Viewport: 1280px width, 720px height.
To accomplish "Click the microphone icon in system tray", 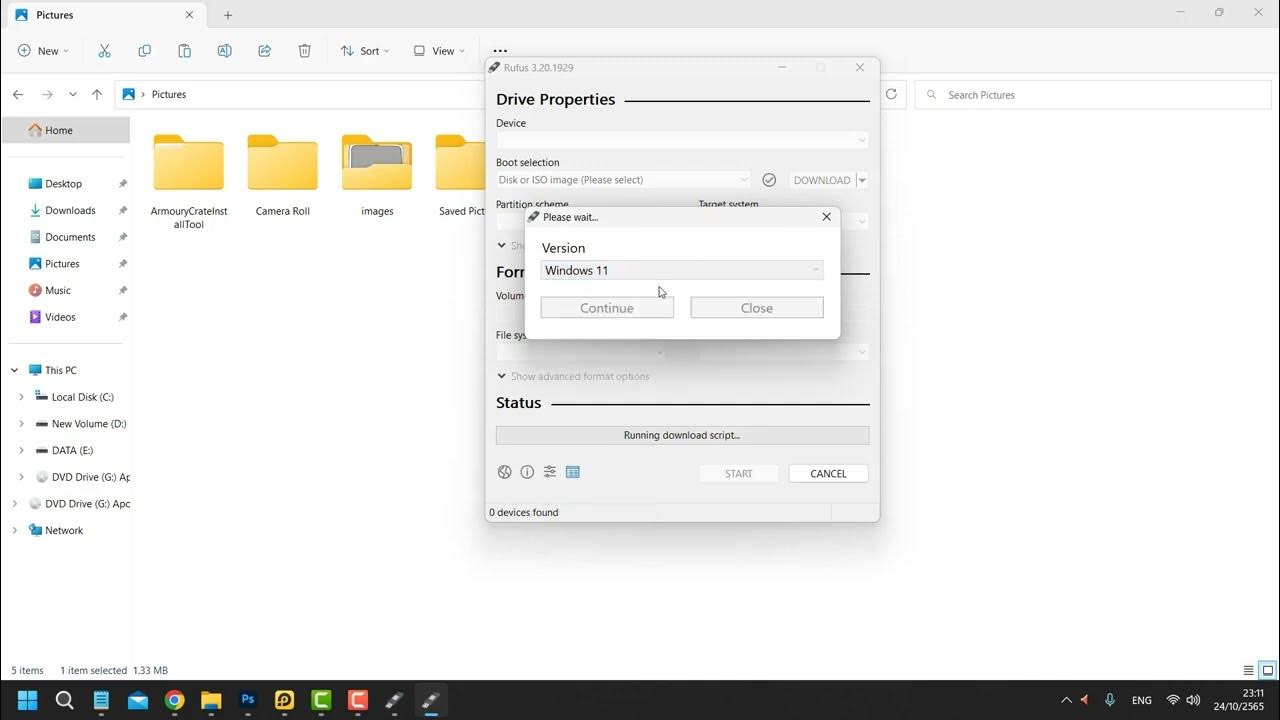I will click(1110, 700).
